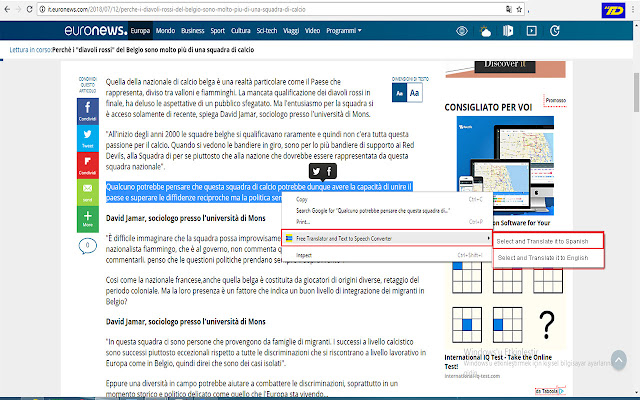
Task: Select the large text size Aa option
Action: pyautogui.click(x=414, y=93)
